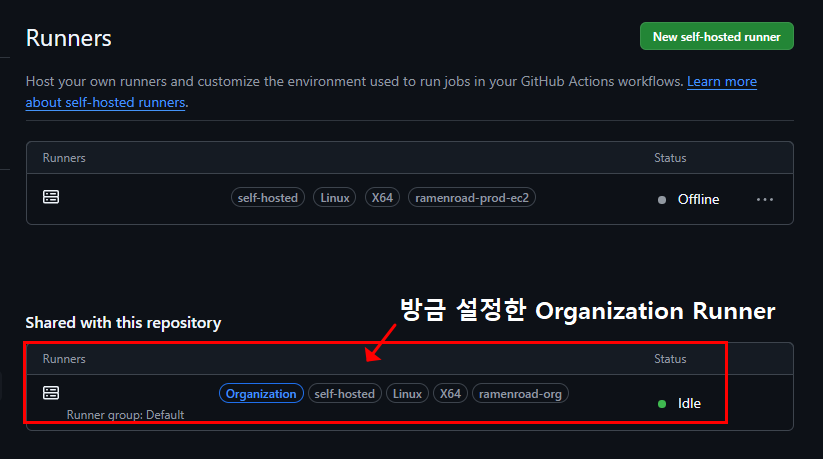Screen dimensions: 823x459
Task: Click the Runners column header in the shared table
Action: point(64,359)
